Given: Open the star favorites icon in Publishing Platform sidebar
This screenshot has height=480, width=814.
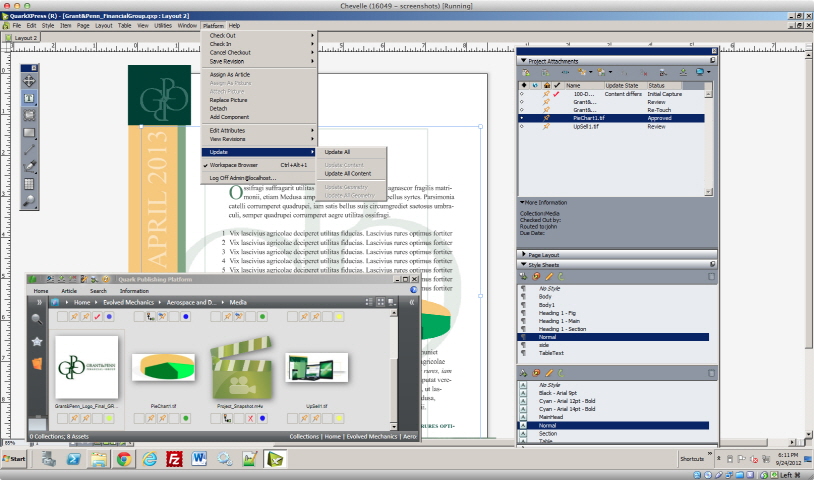Looking at the screenshot, I should click(x=37, y=341).
